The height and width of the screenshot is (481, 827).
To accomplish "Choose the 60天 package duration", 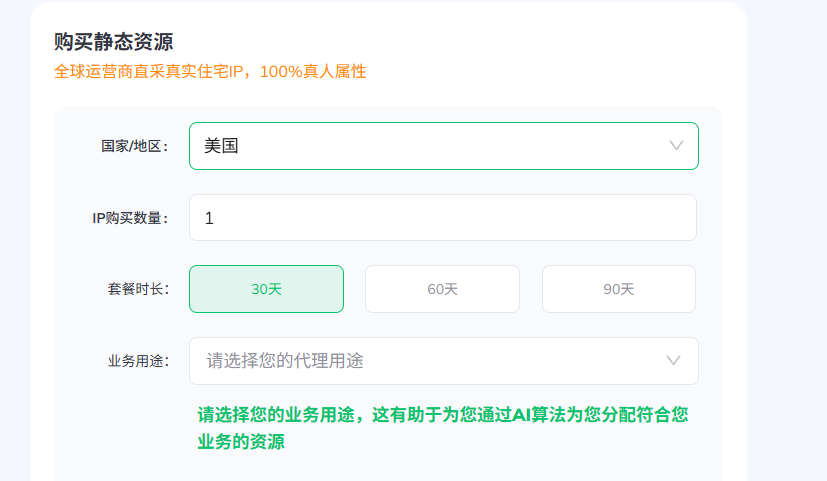I will point(443,289).
